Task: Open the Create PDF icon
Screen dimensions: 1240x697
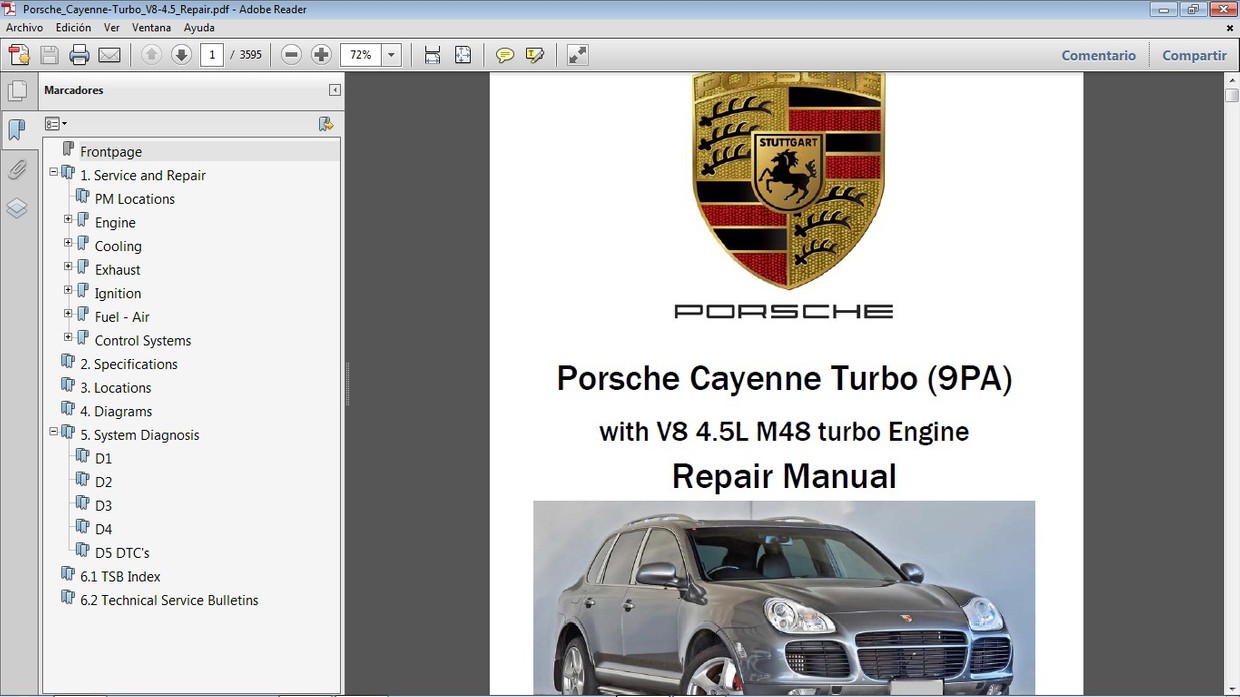Action: click(19, 54)
